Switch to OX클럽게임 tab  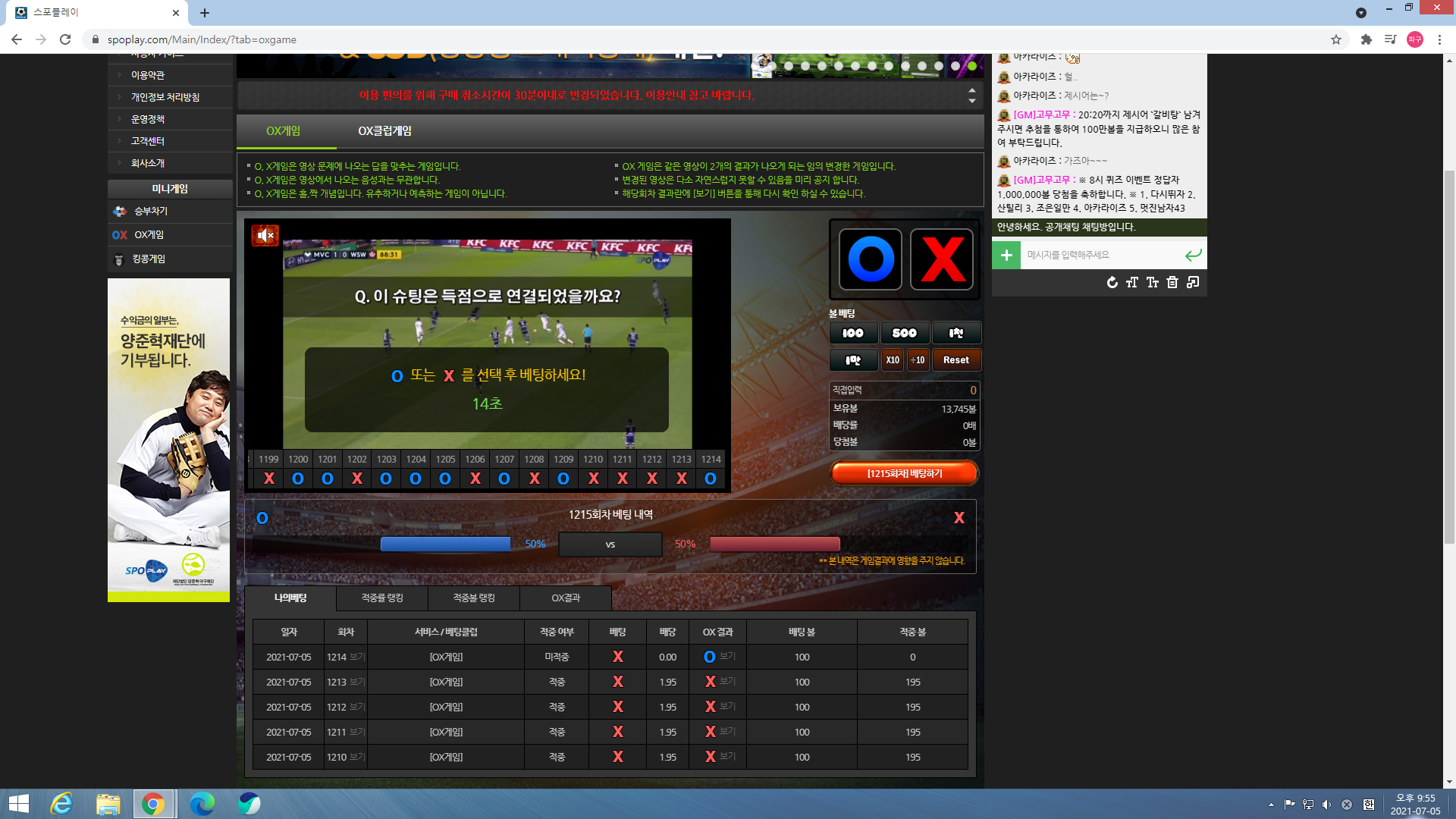point(384,131)
